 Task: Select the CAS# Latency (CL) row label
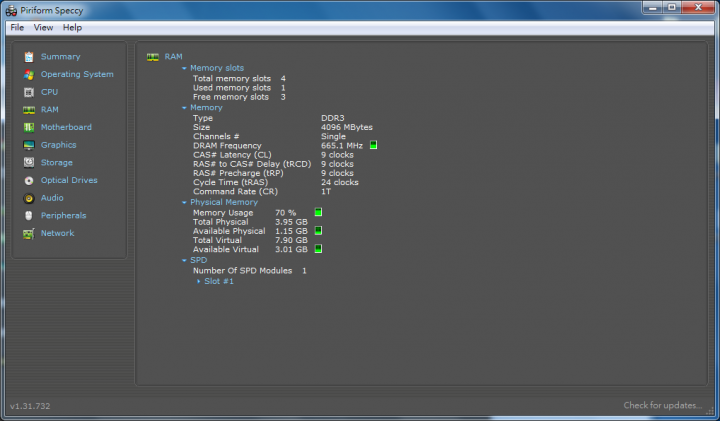pos(232,155)
